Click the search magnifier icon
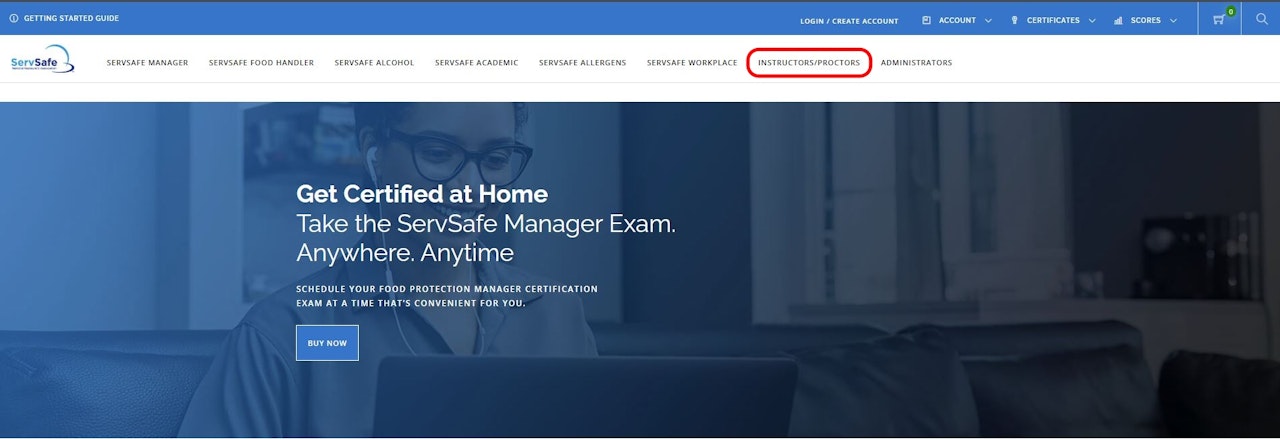The image size is (1280, 439). pyautogui.click(x=1261, y=19)
